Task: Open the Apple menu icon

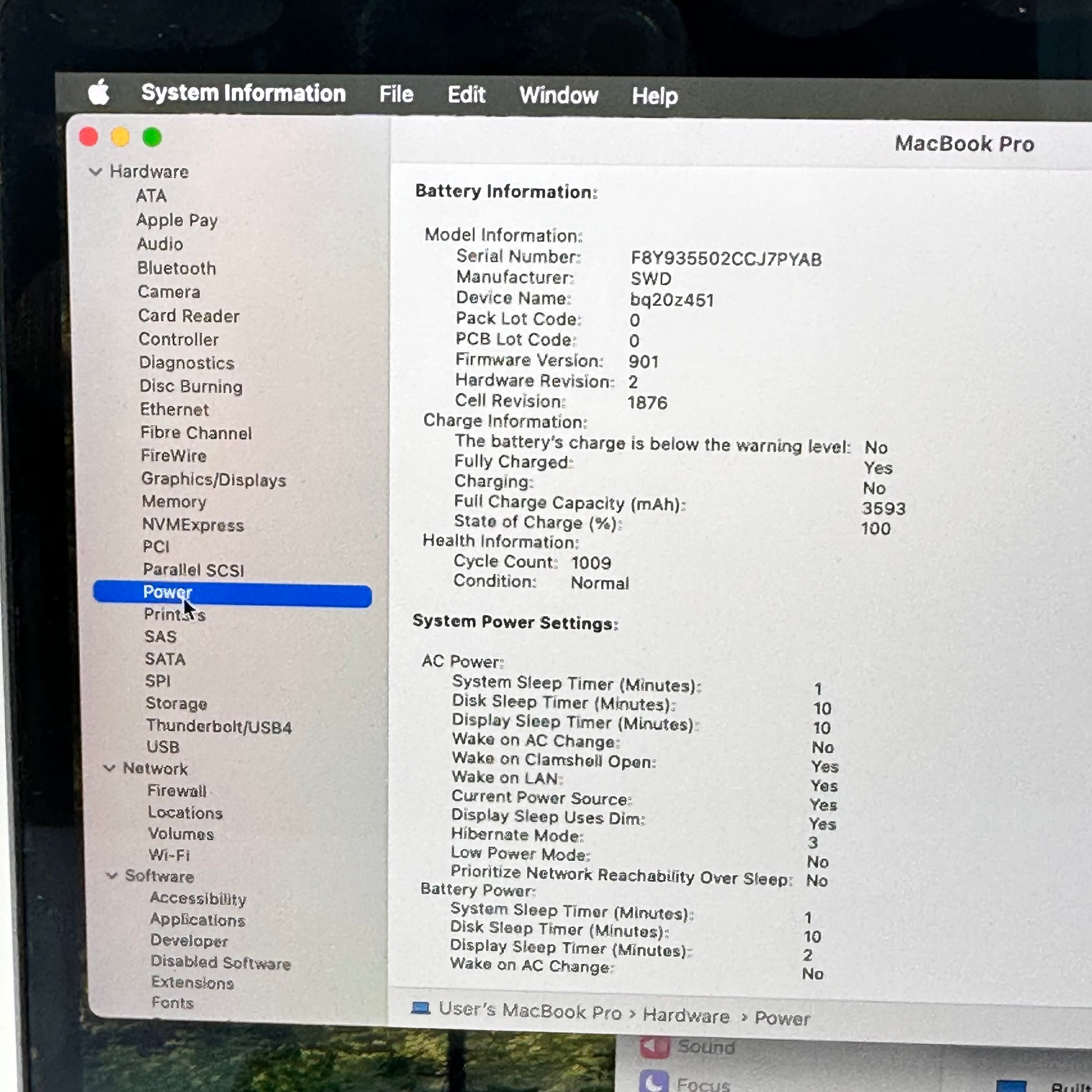Action: tap(99, 92)
